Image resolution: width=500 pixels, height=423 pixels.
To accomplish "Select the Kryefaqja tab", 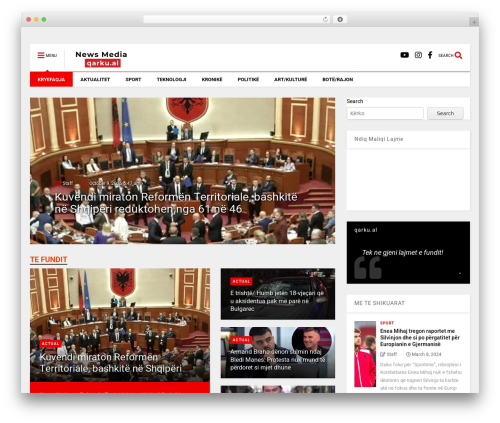I will point(51,79).
